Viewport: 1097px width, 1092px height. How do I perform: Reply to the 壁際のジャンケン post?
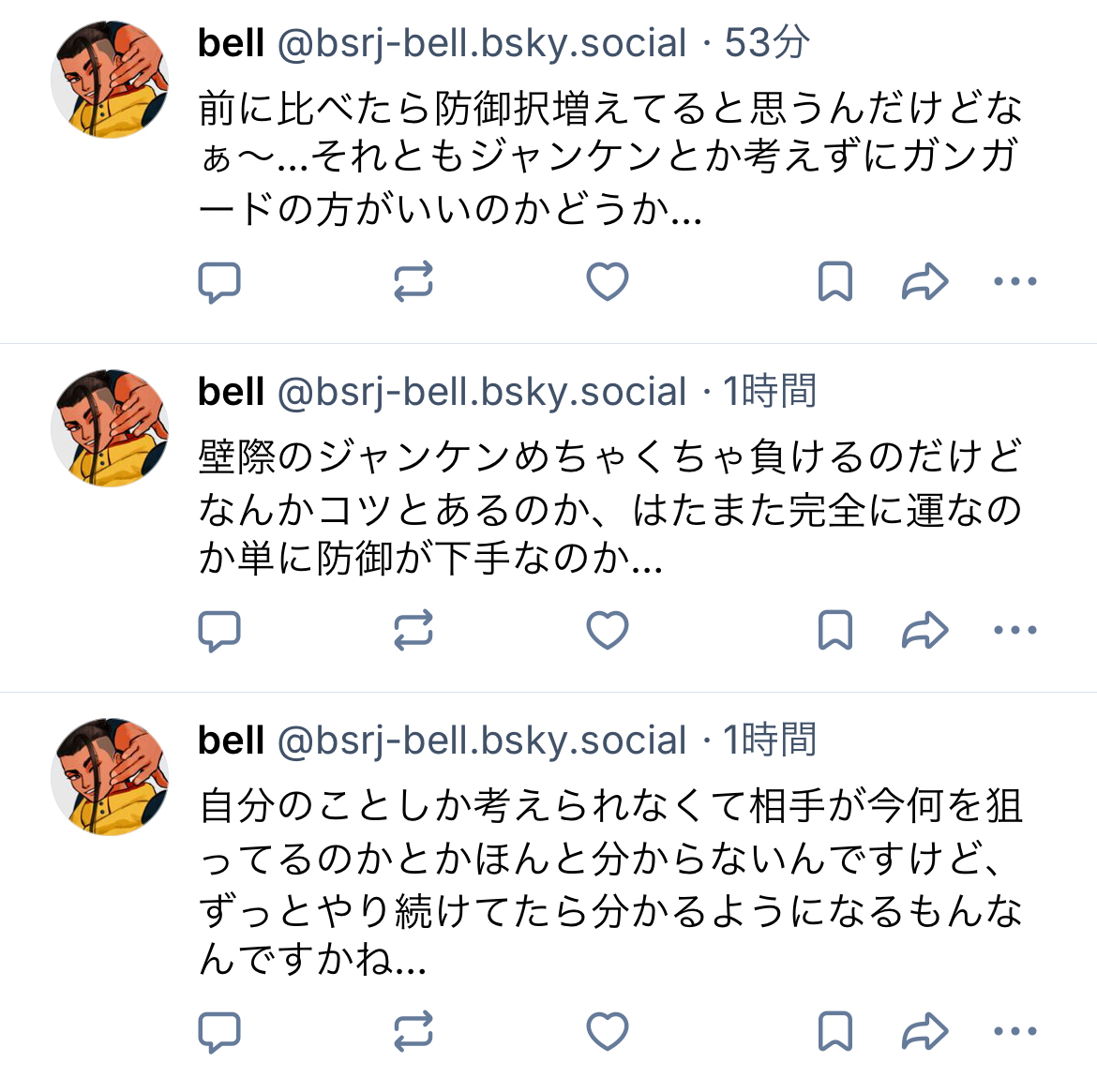coord(219,631)
